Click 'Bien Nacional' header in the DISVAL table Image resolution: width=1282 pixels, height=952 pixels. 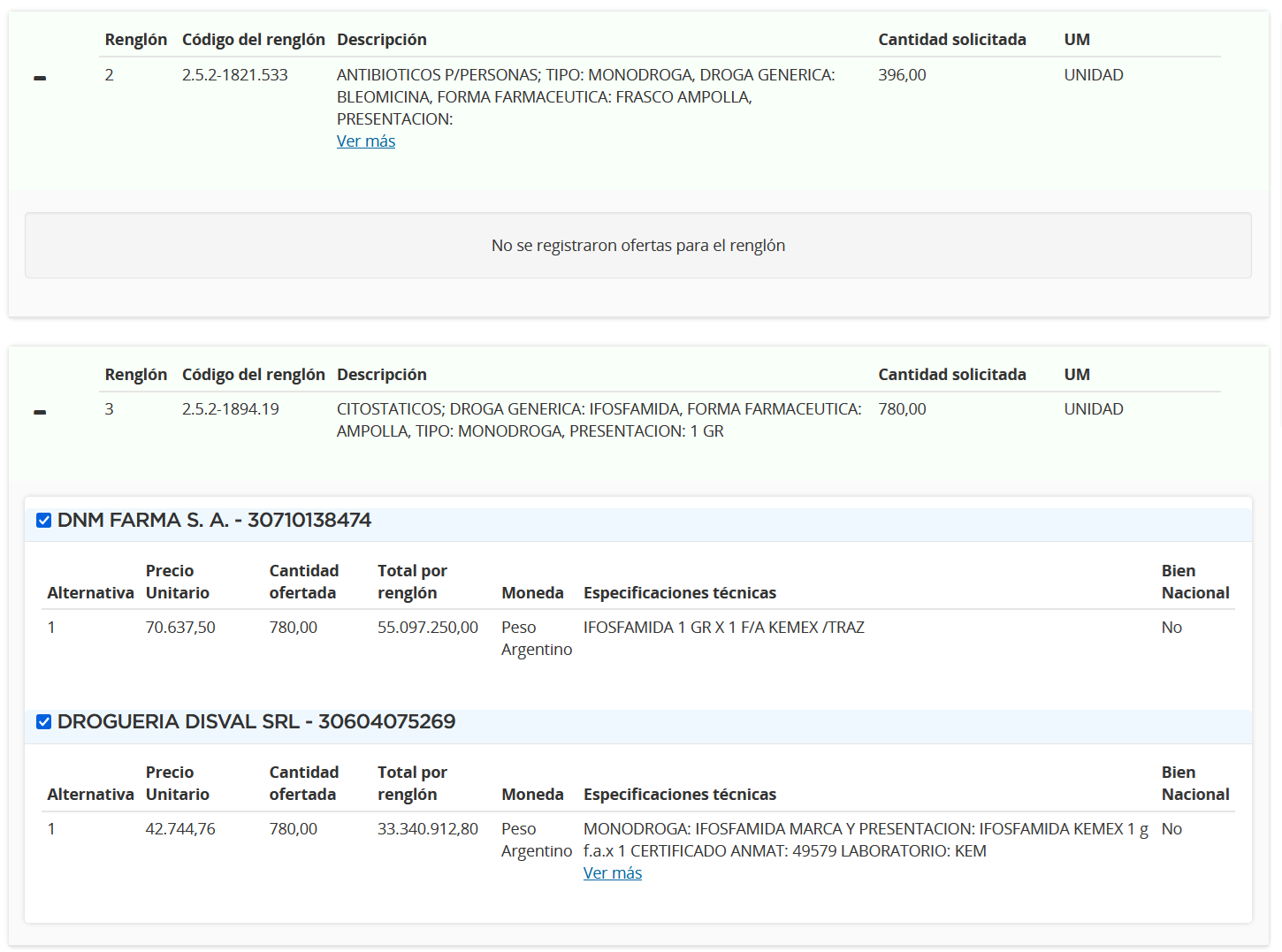pyautogui.click(x=1195, y=783)
